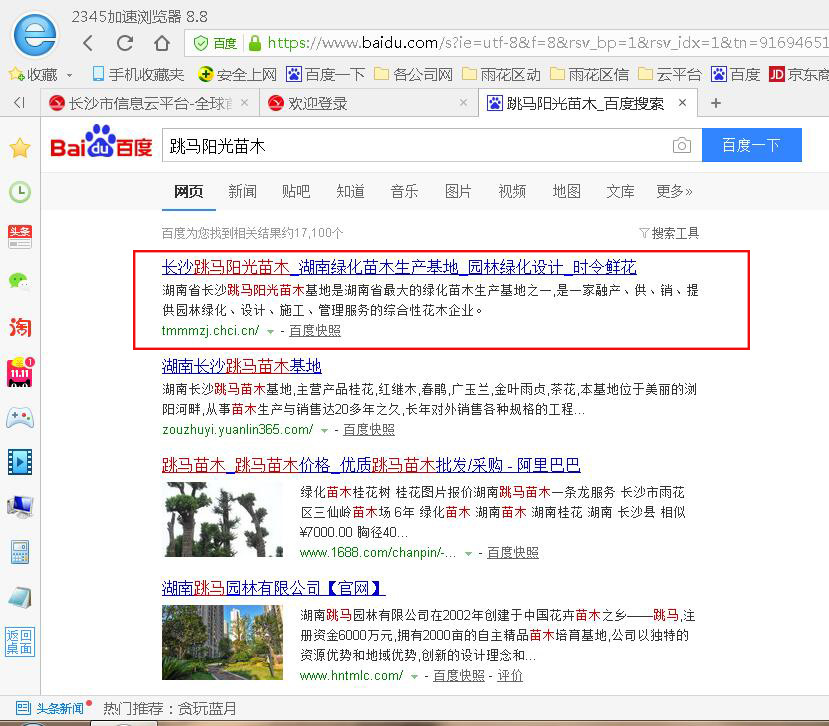Open the sidebar WeChat icon
Viewport: 829px width, 726px height.
tap(20, 282)
